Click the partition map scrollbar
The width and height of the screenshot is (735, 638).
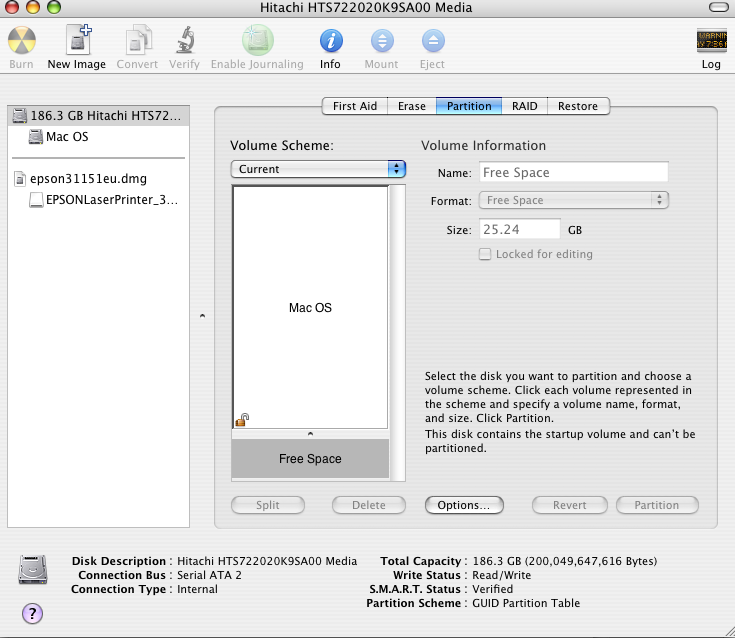398,333
